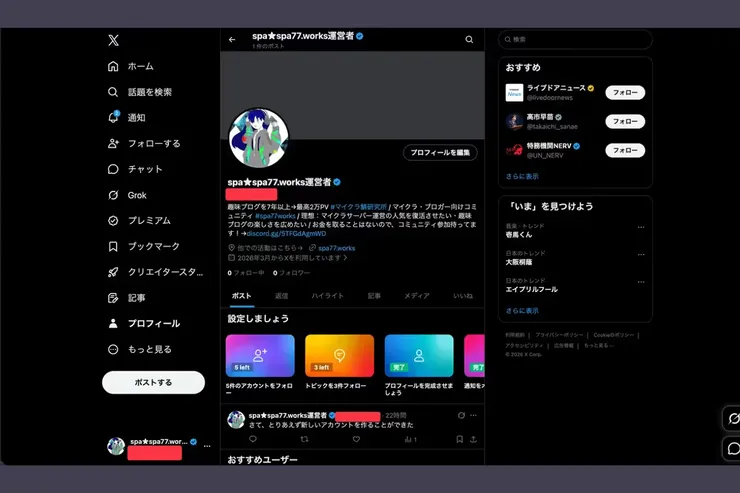Open the Home (ホーム) icon

(x=113, y=66)
